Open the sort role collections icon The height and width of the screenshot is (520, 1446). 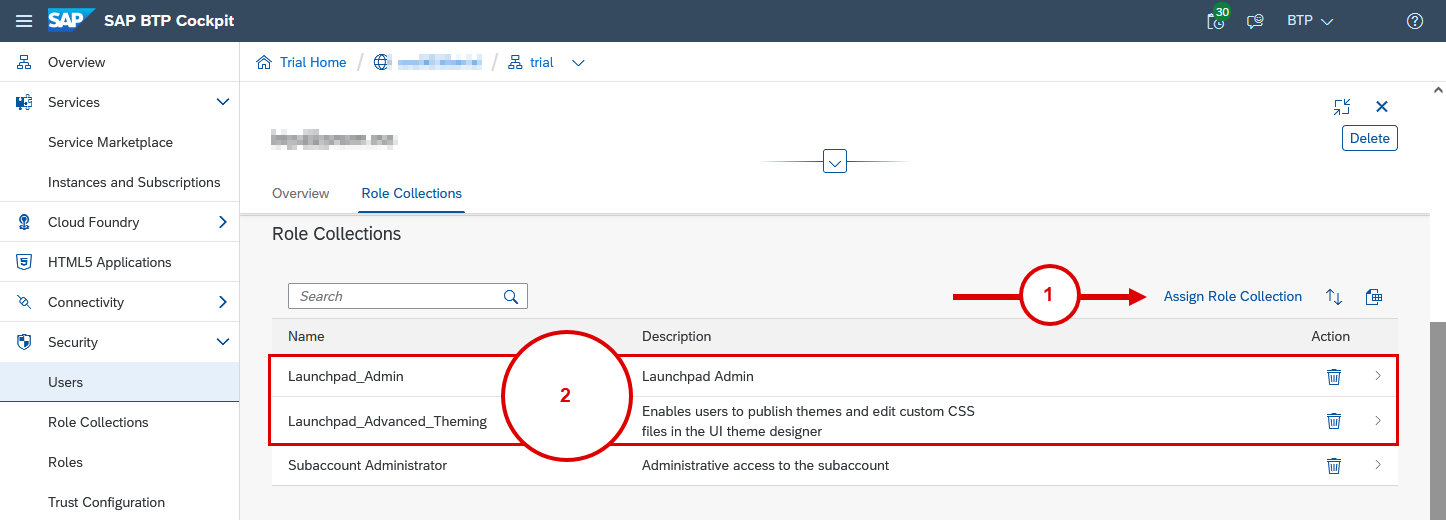[x=1334, y=297]
